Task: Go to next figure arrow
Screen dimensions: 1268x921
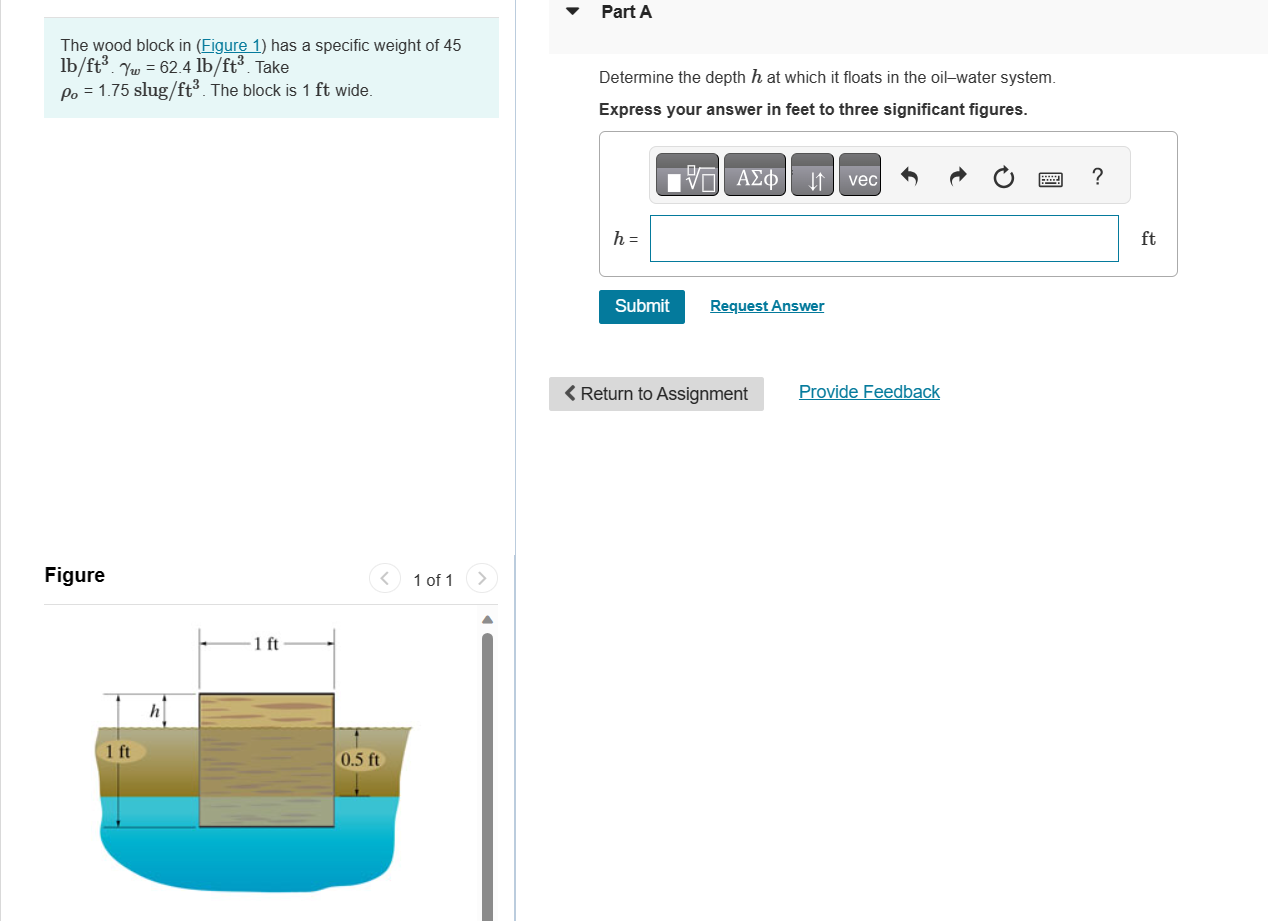Action: (481, 579)
